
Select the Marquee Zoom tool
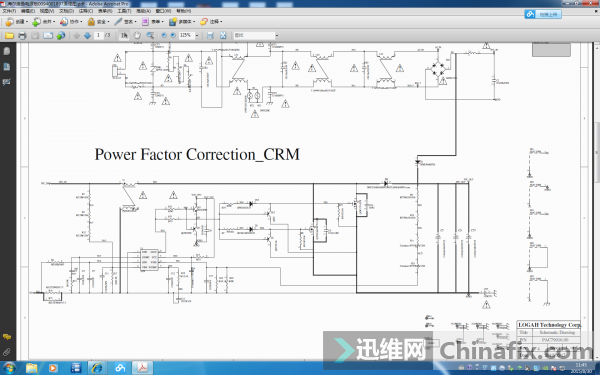150,36
